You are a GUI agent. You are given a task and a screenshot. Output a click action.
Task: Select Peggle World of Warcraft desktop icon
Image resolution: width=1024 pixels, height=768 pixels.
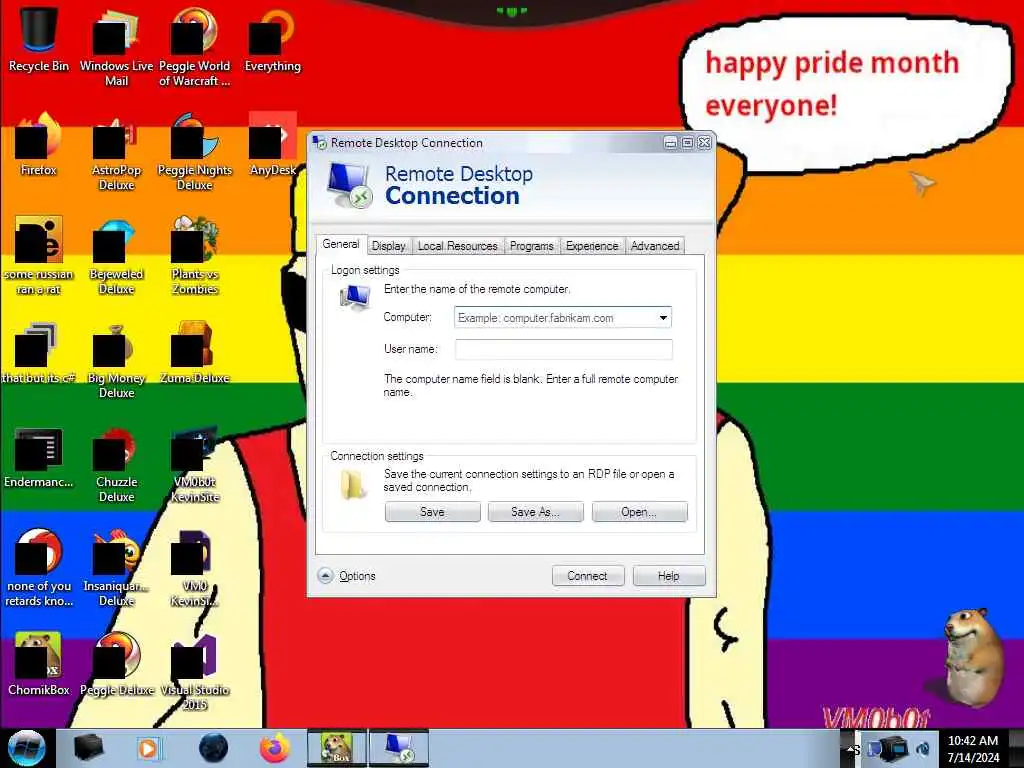[195, 46]
